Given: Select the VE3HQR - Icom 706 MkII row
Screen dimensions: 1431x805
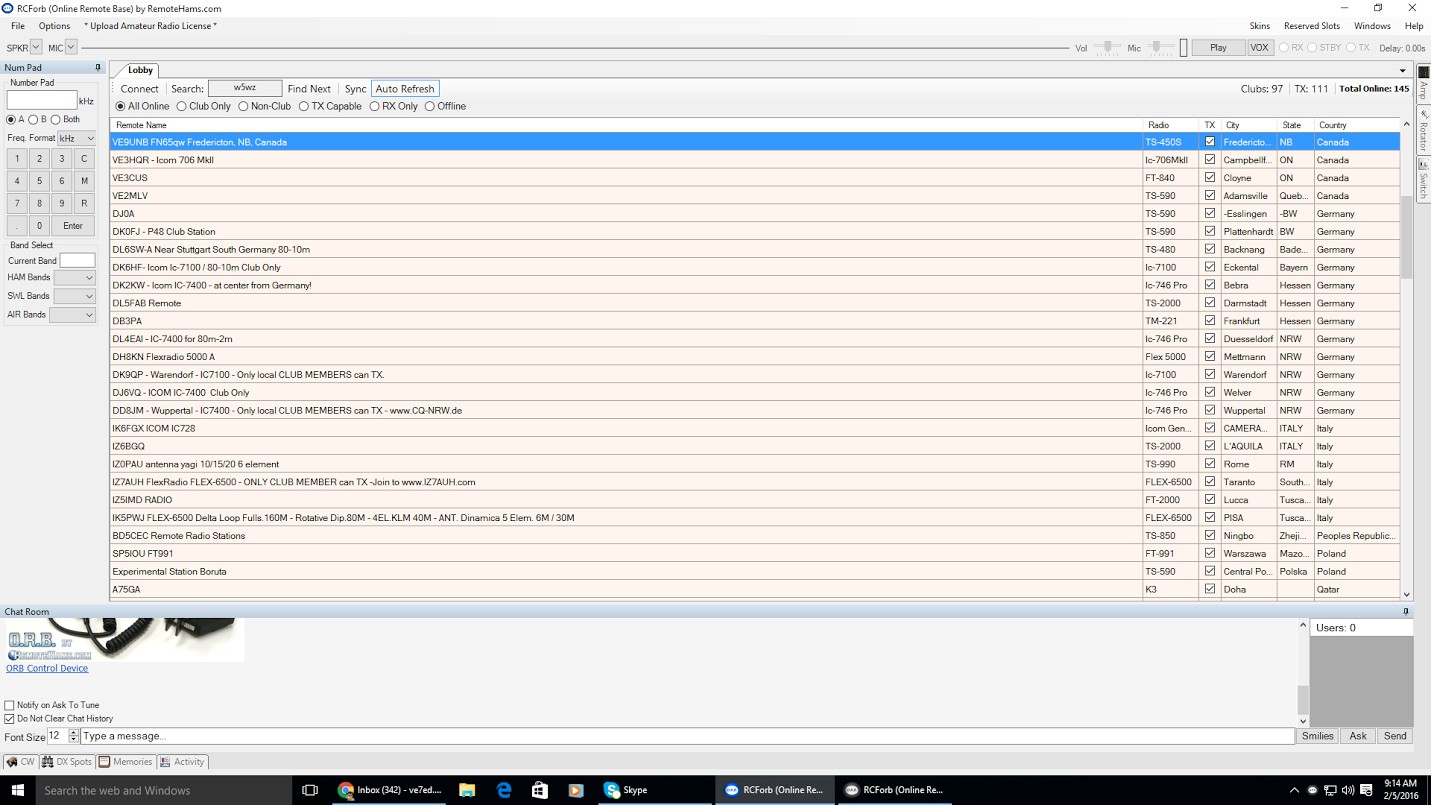Looking at the screenshot, I should pos(755,160).
